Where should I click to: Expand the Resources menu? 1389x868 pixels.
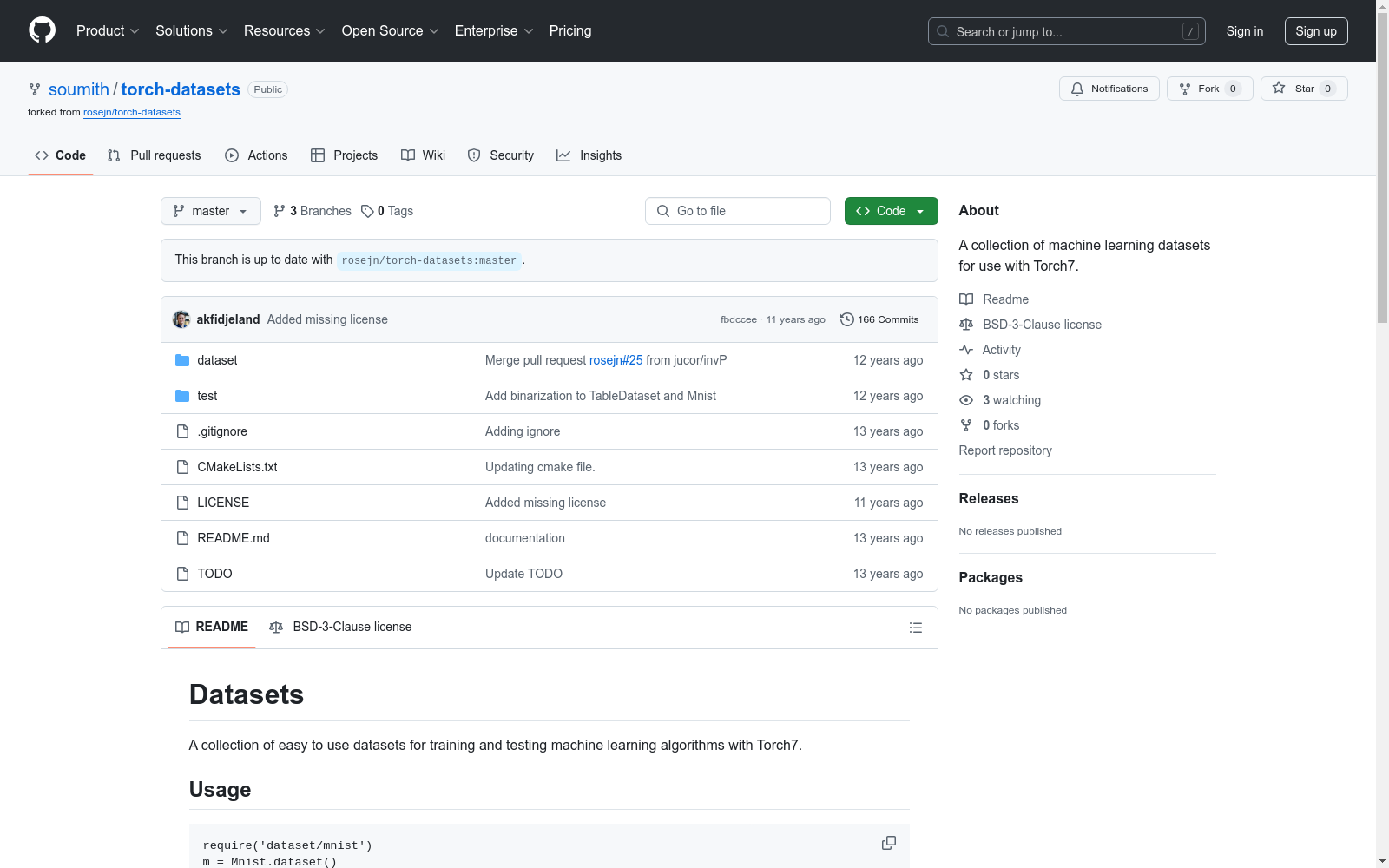pyautogui.click(x=285, y=31)
